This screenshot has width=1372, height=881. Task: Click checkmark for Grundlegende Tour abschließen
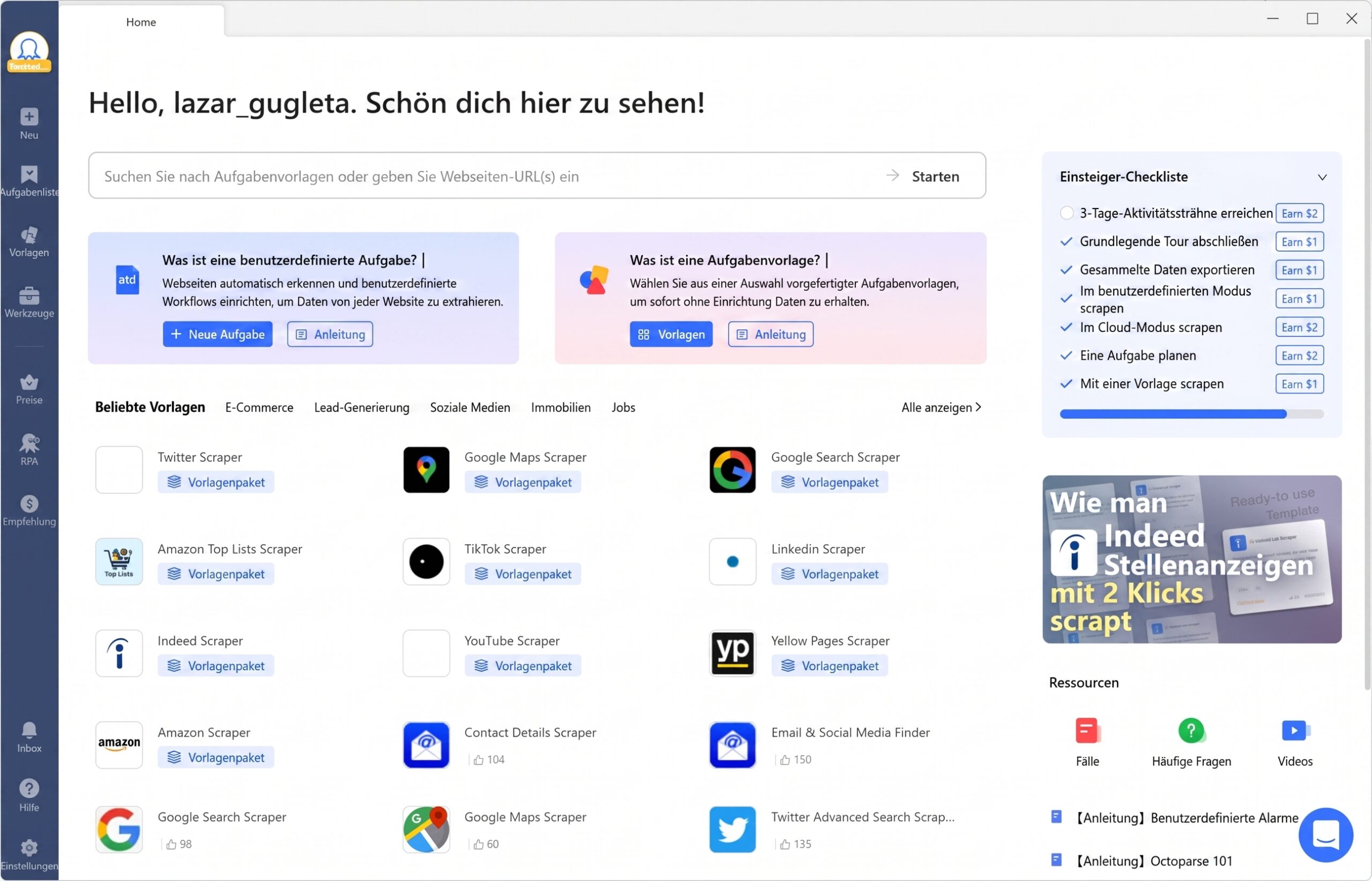click(1066, 241)
